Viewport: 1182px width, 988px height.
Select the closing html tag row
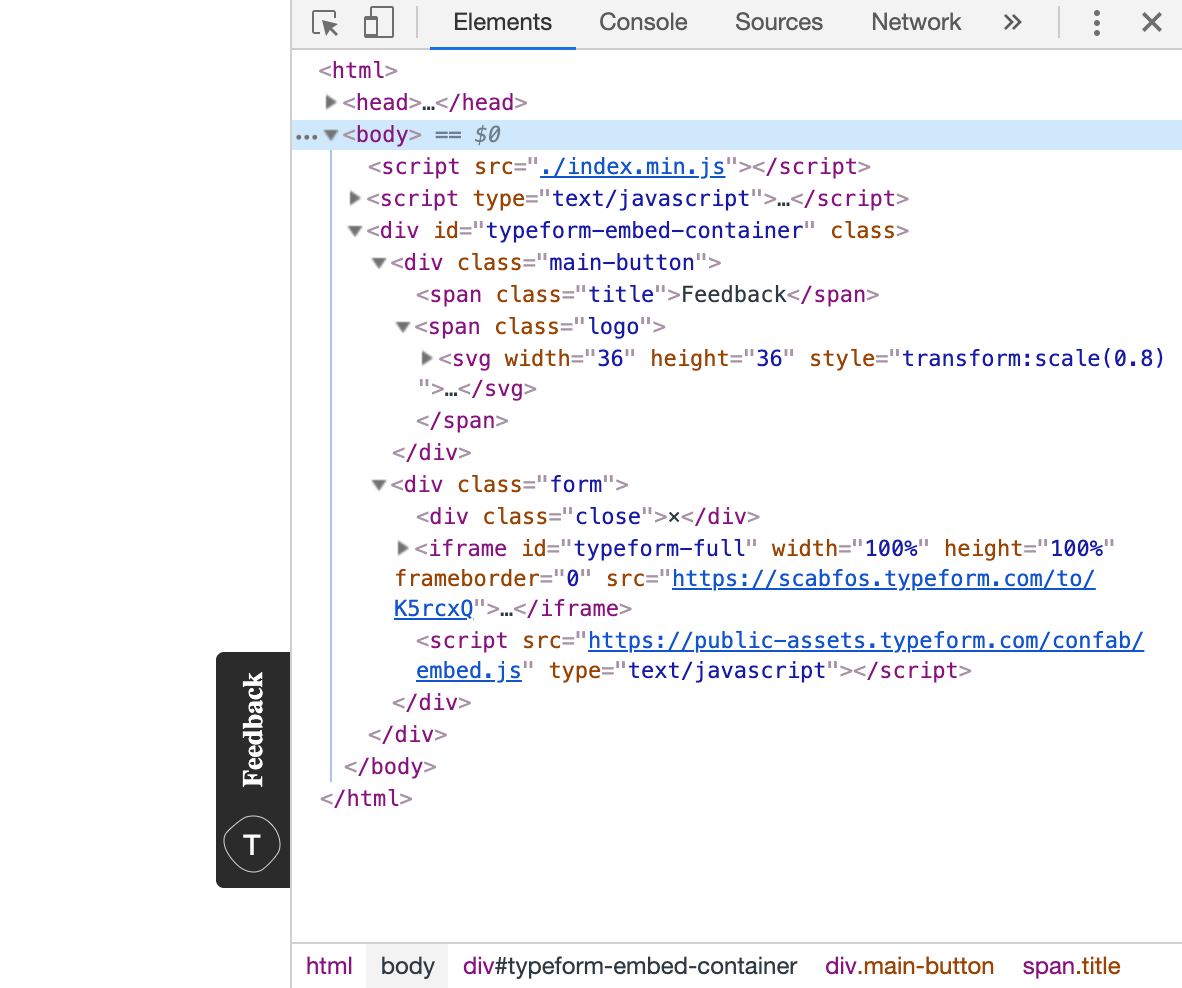coord(366,798)
